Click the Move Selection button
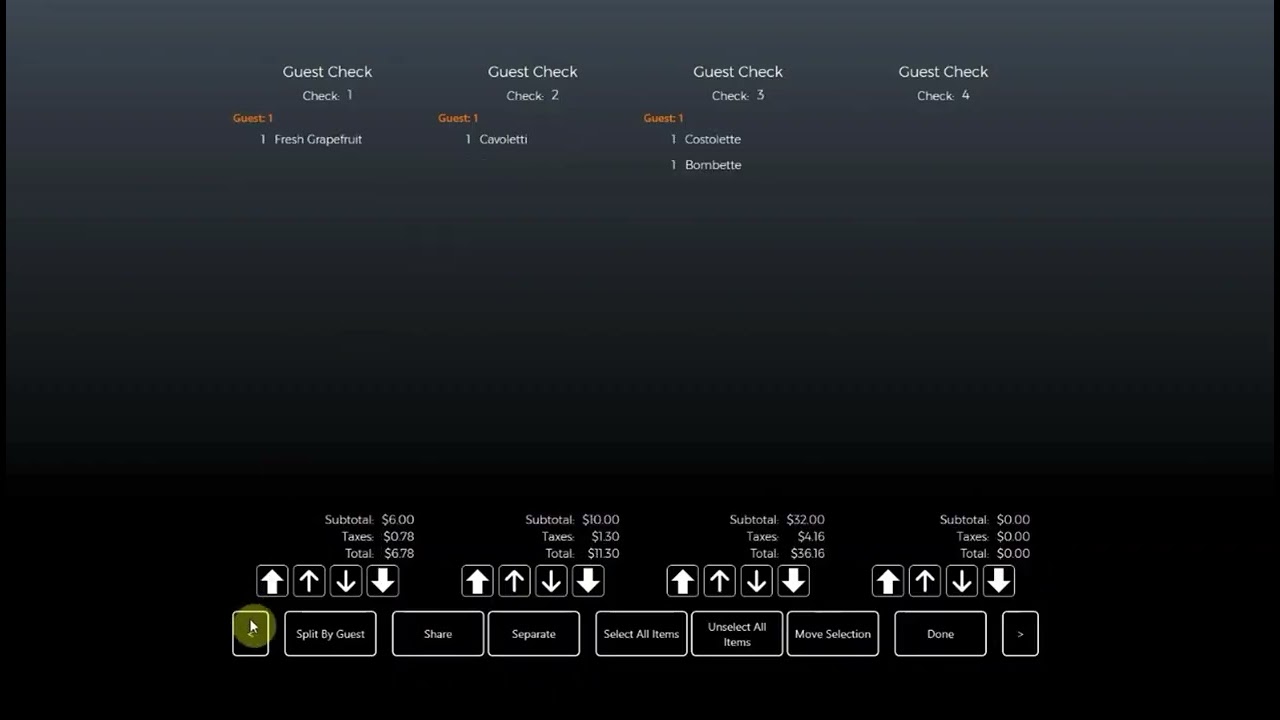 pyautogui.click(x=833, y=634)
